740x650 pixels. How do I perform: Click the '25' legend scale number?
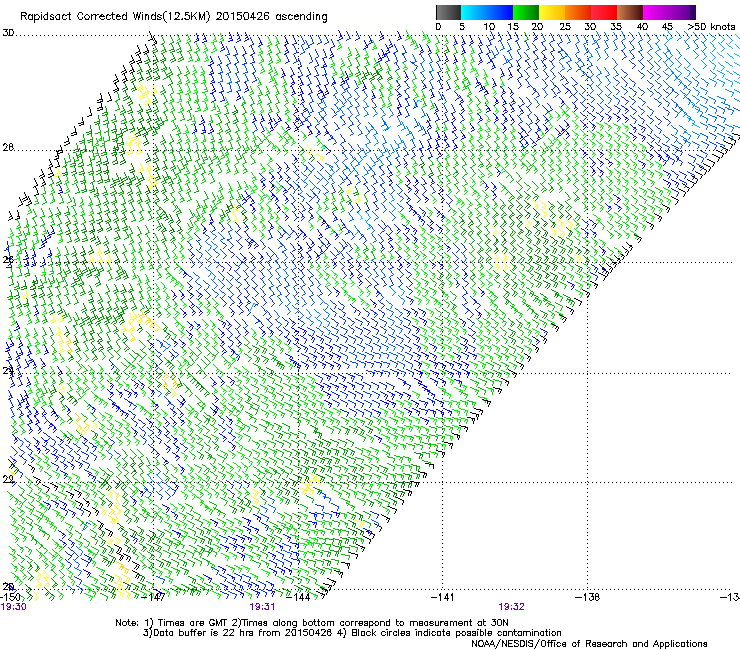[565, 27]
